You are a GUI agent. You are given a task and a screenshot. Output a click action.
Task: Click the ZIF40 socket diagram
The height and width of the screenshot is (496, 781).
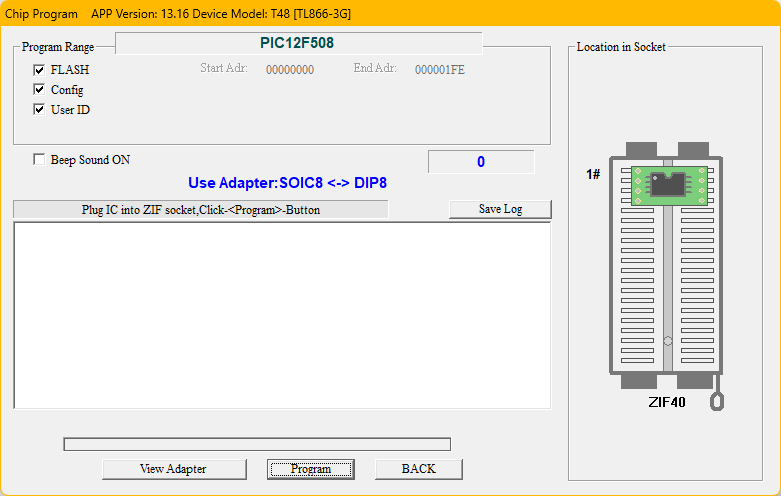[x=666, y=265]
